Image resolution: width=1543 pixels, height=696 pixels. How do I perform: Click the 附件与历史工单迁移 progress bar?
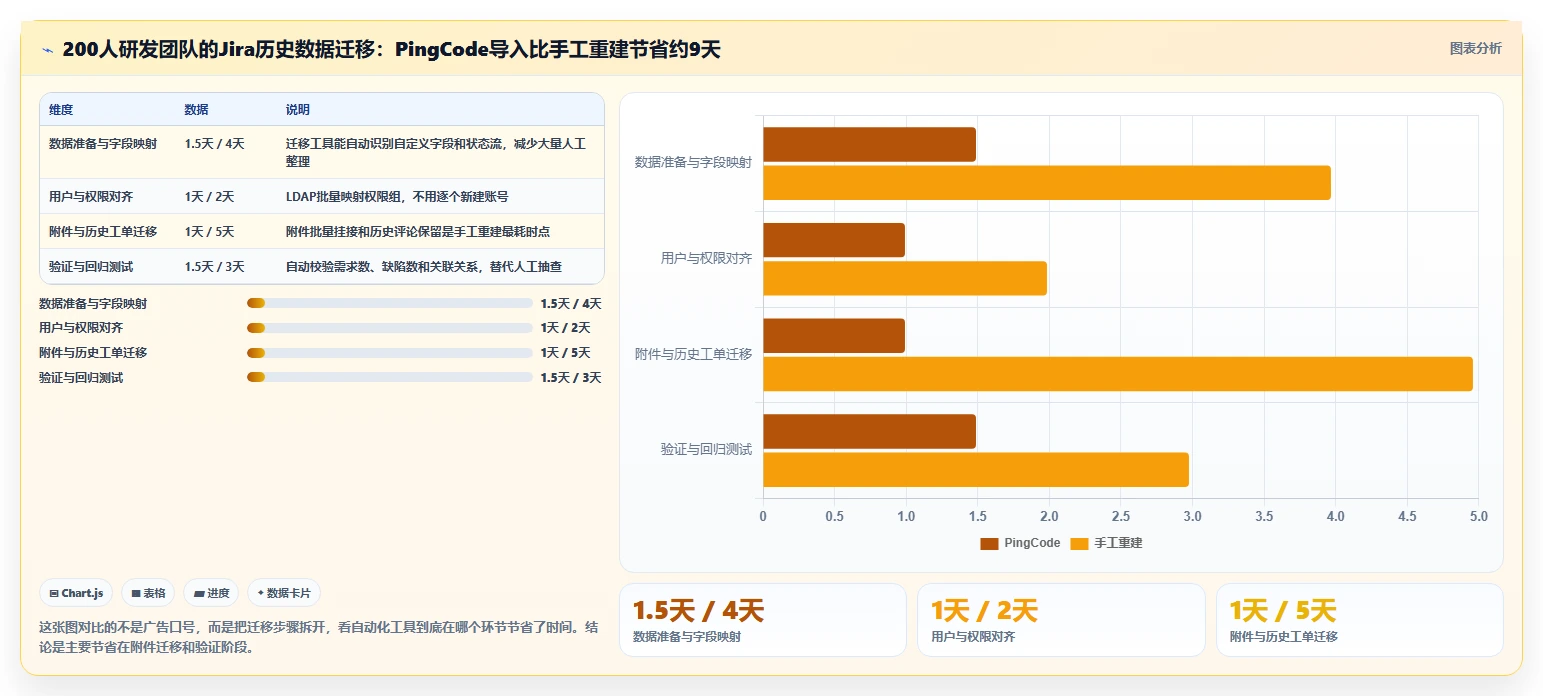(389, 352)
